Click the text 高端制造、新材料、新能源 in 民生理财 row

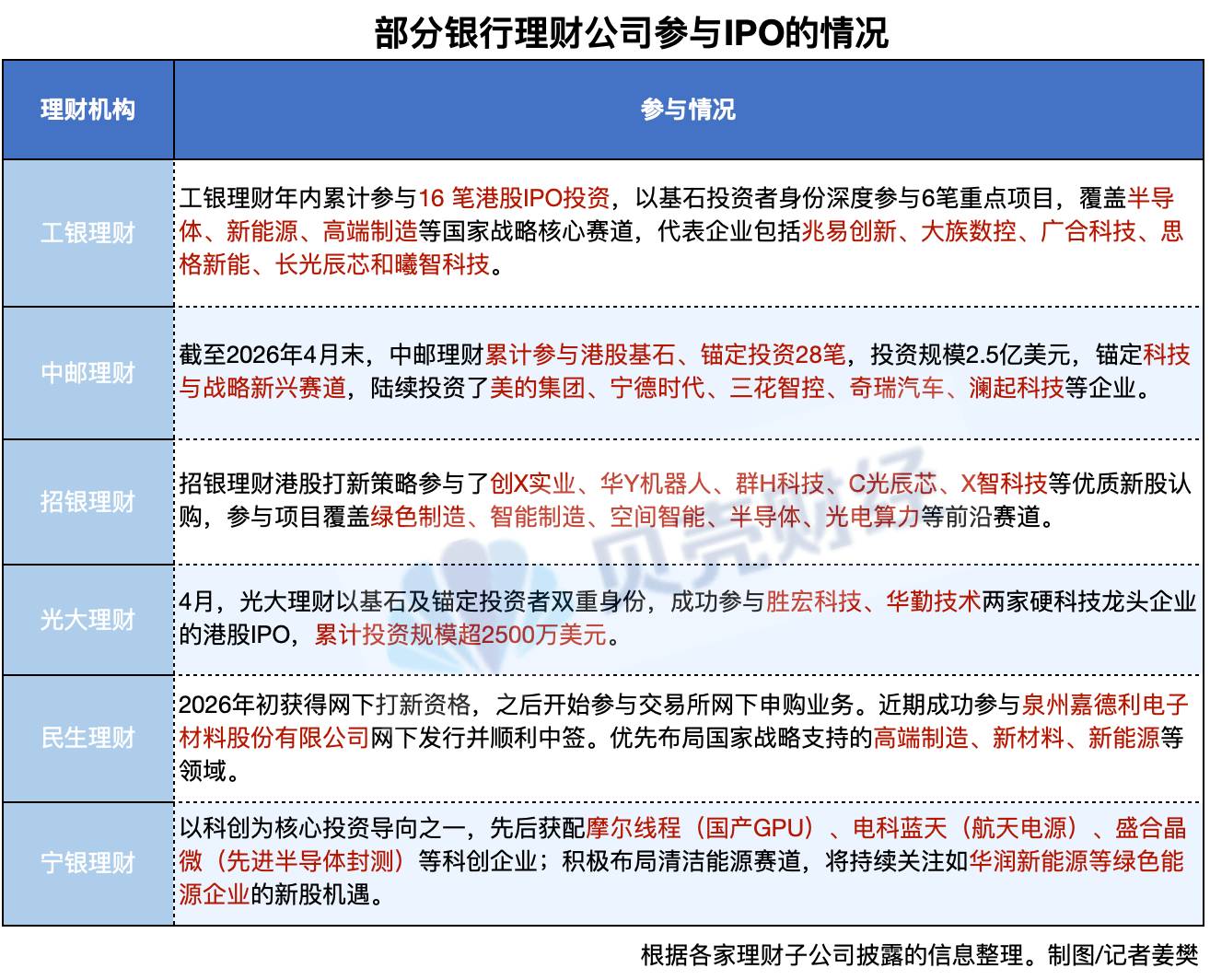click(1017, 738)
